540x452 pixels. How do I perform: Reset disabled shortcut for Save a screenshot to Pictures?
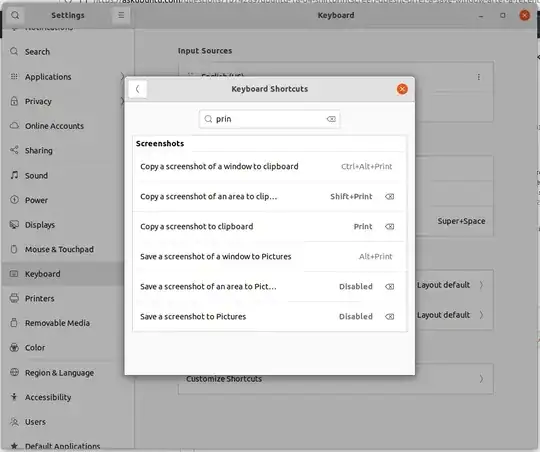(390, 317)
